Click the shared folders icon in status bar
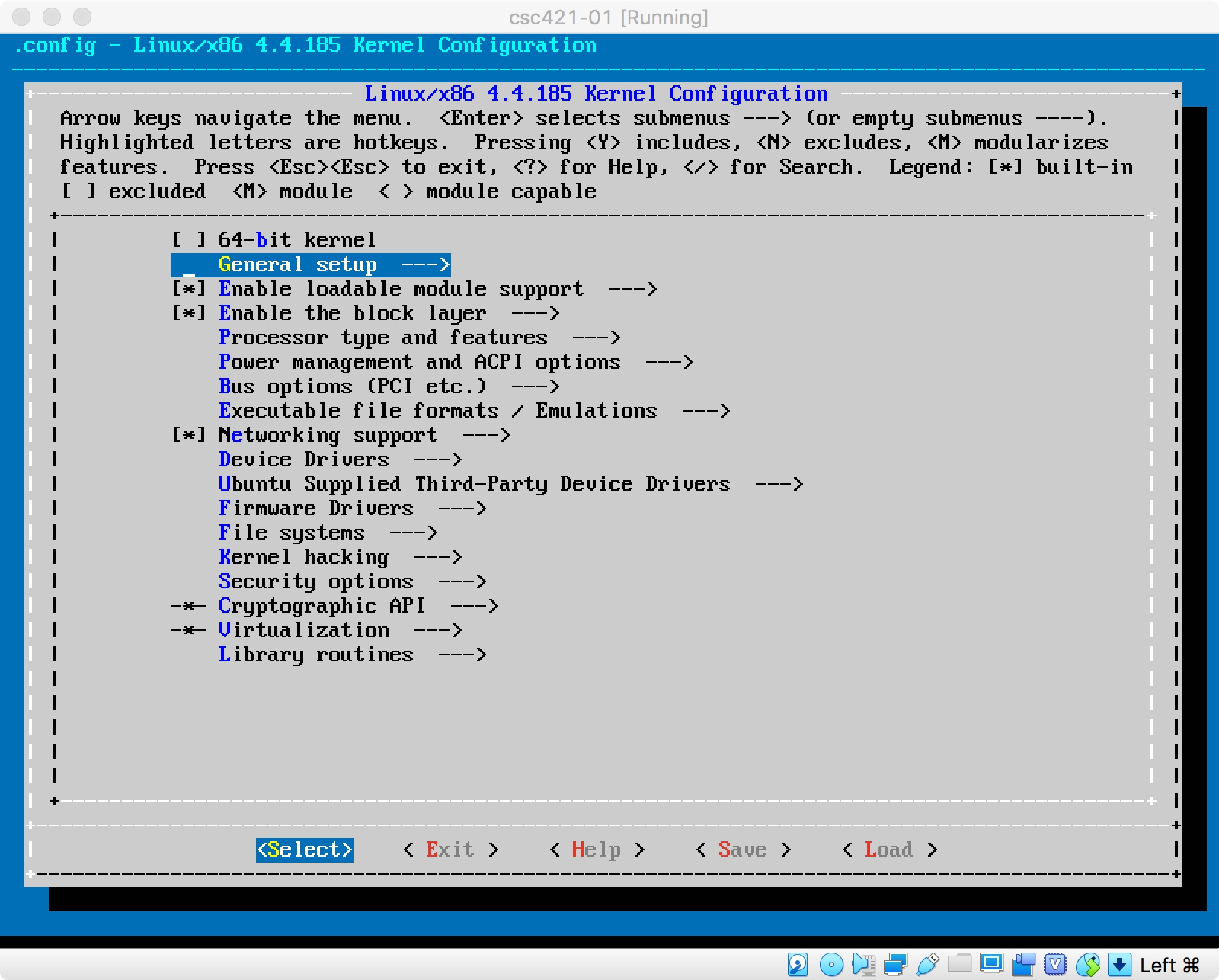The image size is (1219, 980). point(959,963)
